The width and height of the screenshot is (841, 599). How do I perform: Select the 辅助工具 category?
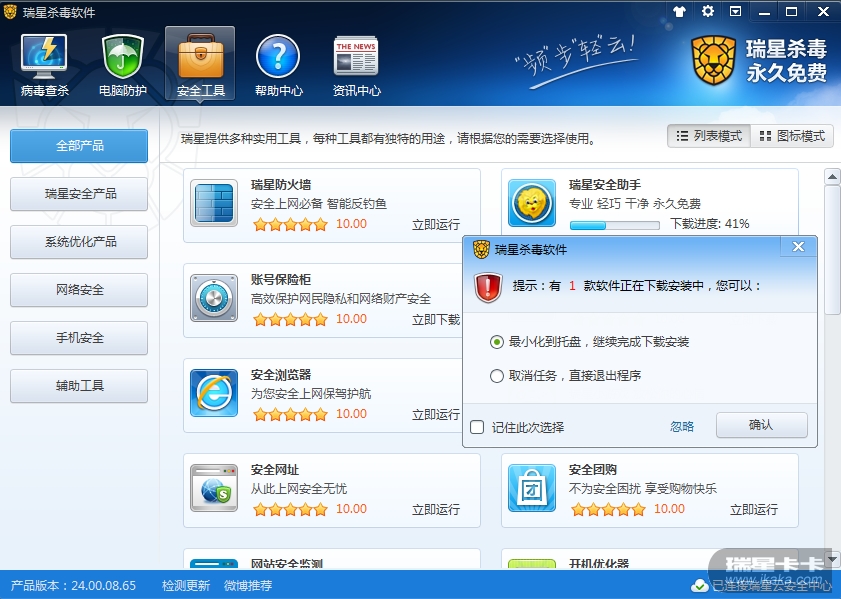point(79,386)
